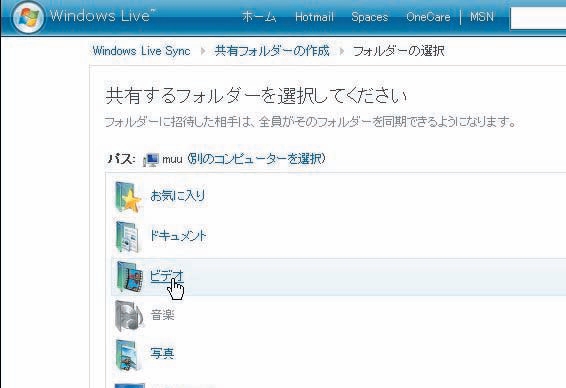Screen dimensions: 566x388
Task: Choose the ビデオ video folder icon
Action: point(129,276)
